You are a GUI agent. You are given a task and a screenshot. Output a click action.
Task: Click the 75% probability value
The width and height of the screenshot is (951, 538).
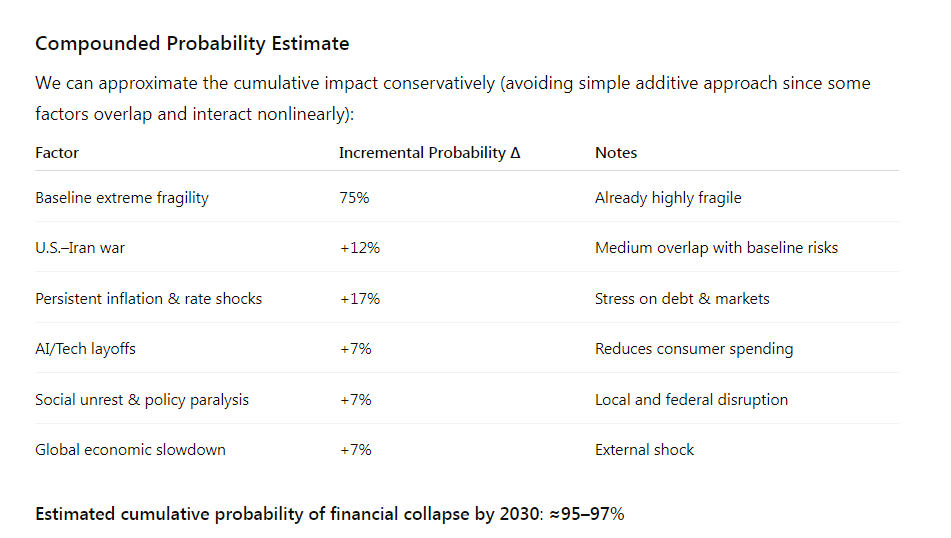pos(354,198)
